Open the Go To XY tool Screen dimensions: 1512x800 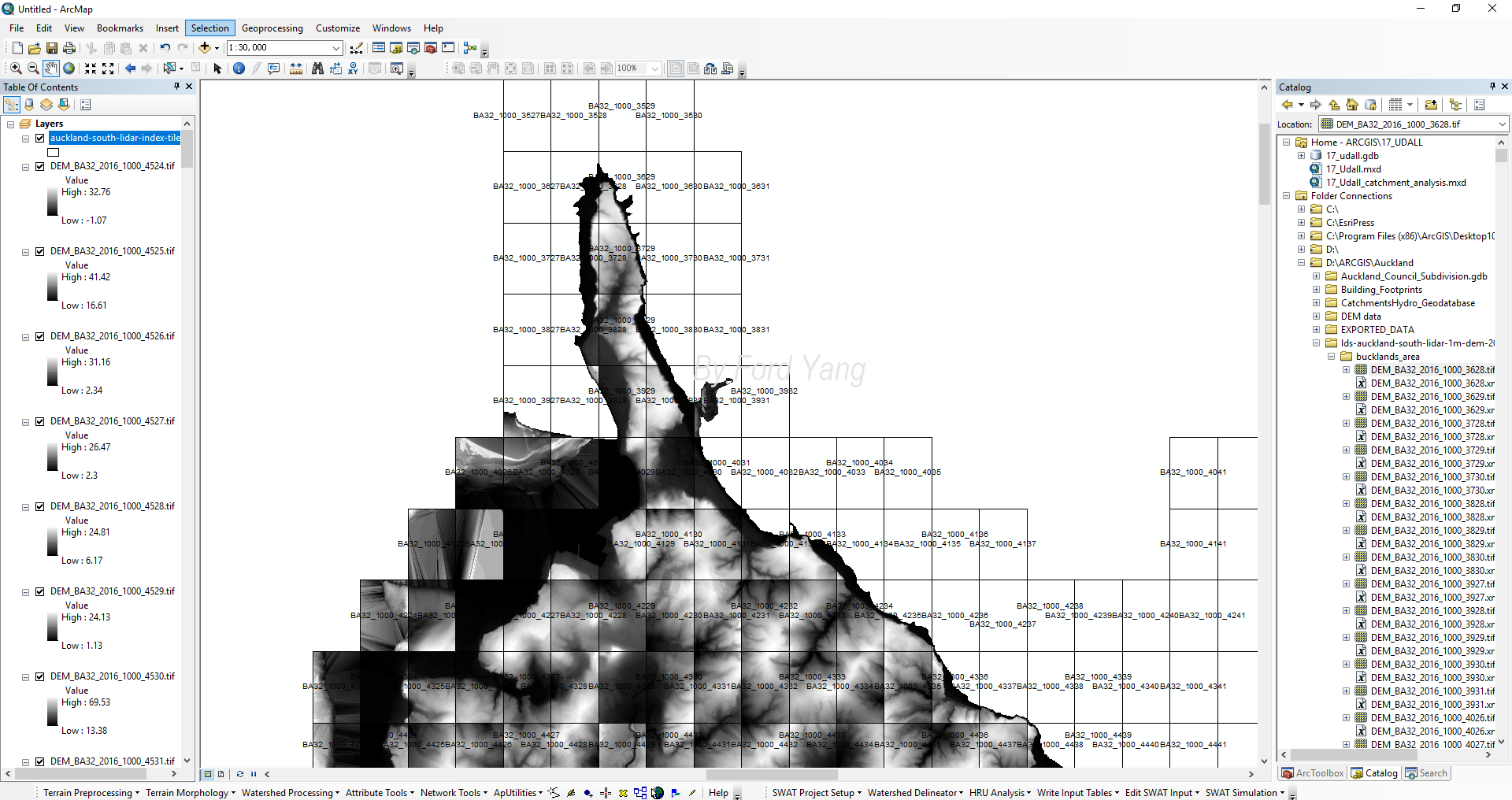point(354,69)
